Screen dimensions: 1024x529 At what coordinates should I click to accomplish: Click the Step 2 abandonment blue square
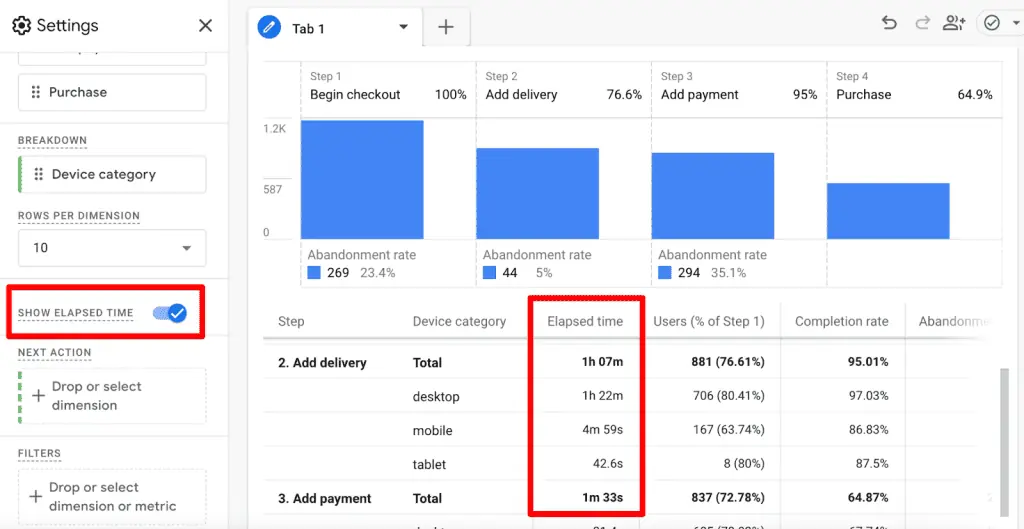[489, 273]
